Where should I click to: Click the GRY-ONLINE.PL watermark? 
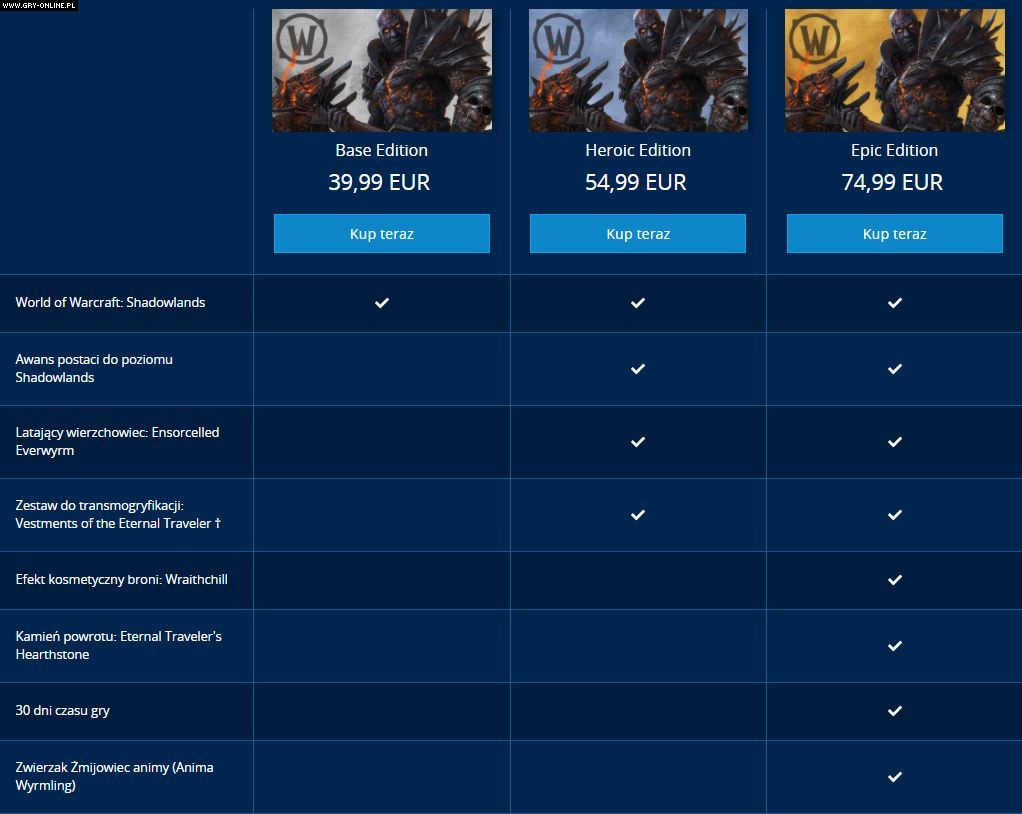coord(39,6)
